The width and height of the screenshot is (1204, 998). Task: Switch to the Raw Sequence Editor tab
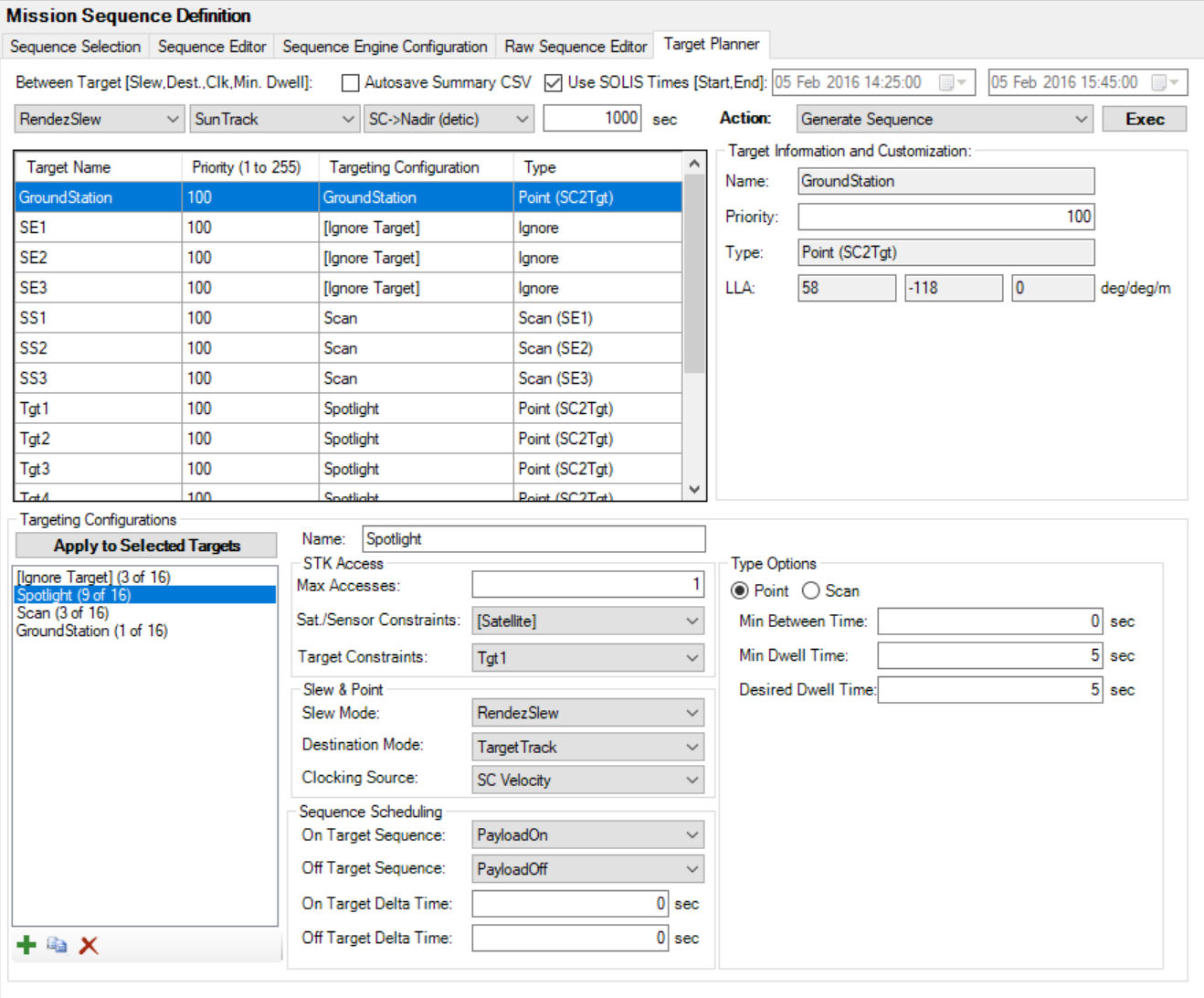(x=575, y=46)
